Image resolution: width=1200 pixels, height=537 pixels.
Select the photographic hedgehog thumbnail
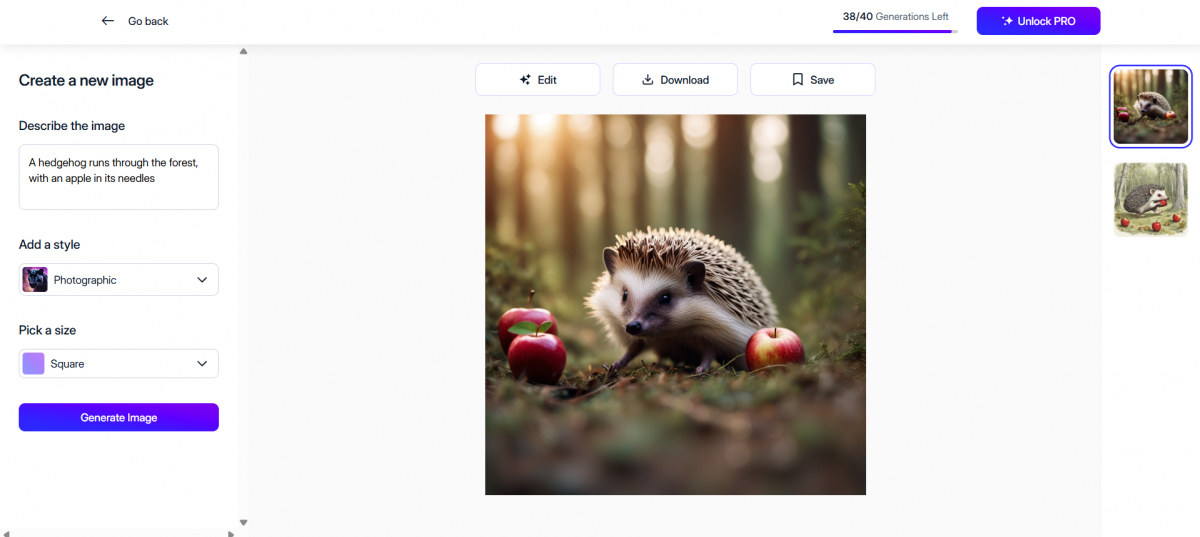(x=1150, y=107)
